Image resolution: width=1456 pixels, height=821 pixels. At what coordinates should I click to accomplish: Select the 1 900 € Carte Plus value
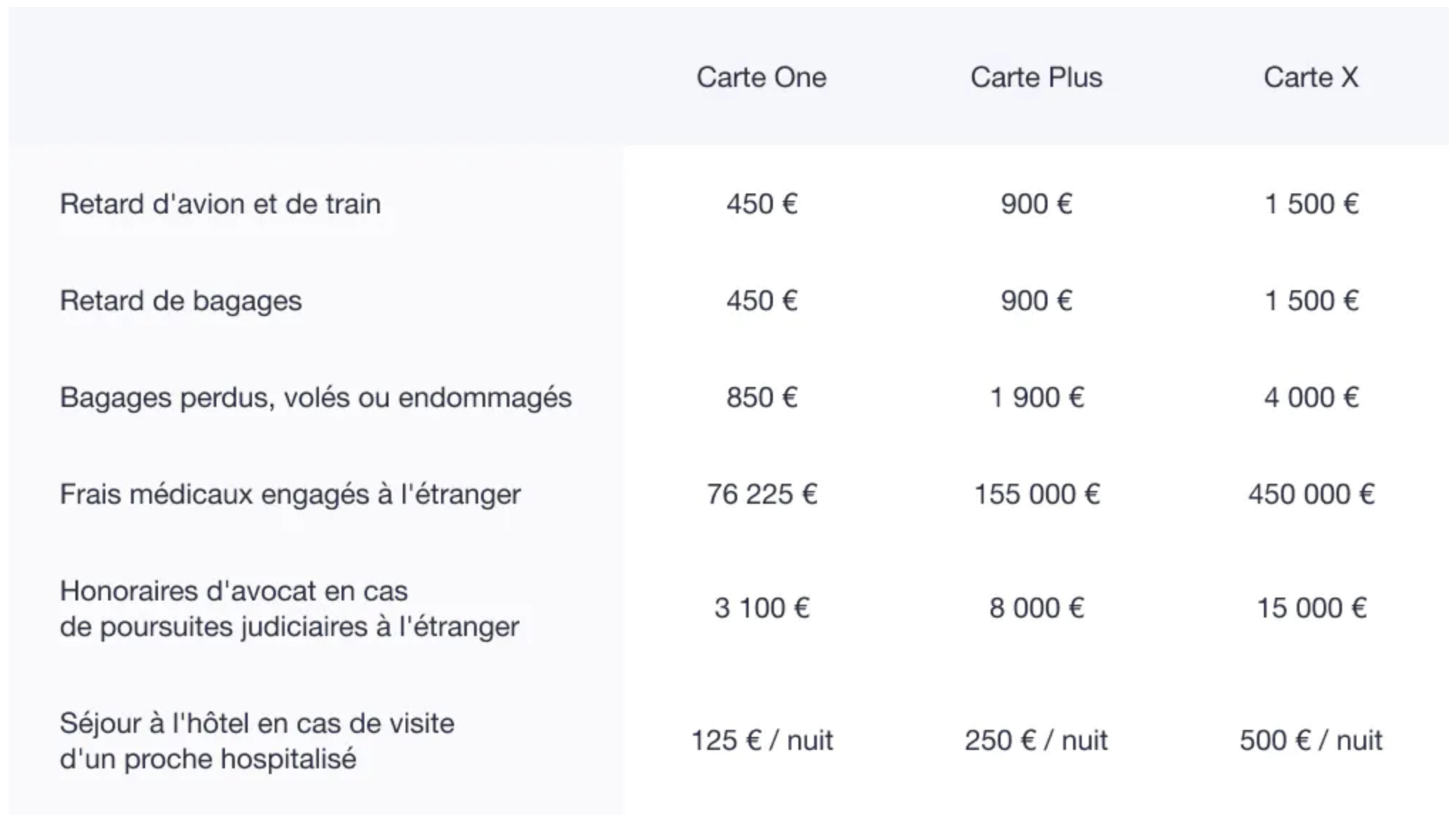tap(1036, 398)
